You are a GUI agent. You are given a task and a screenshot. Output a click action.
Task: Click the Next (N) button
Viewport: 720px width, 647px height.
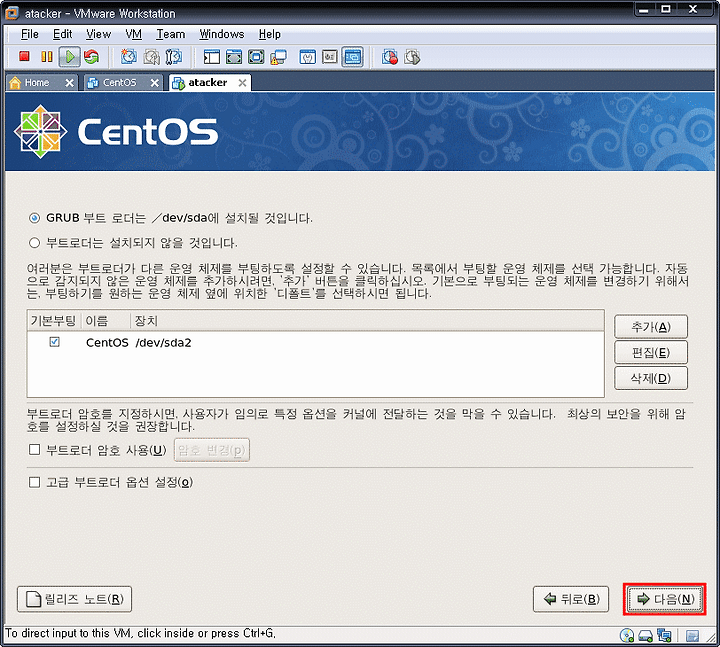pos(665,599)
